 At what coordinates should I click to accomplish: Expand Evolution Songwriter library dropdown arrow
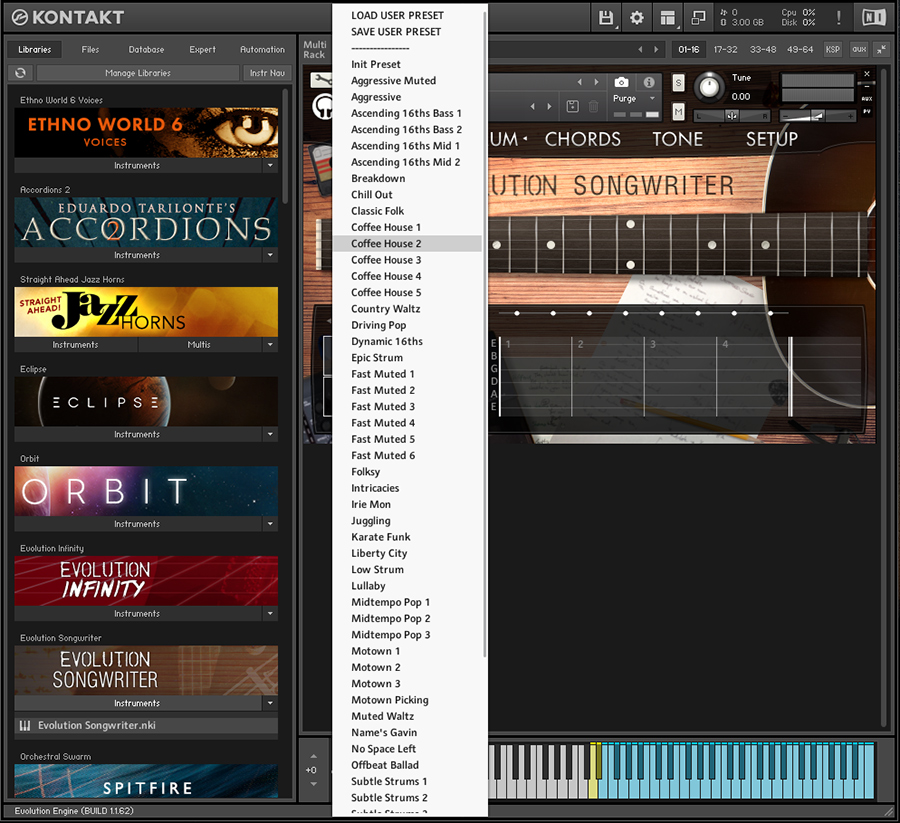tap(270, 702)
